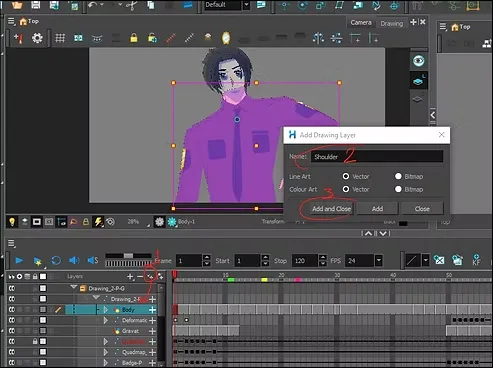Click the Undo arrow icon
Screen dimensions: 493x368
coord(92,5)
